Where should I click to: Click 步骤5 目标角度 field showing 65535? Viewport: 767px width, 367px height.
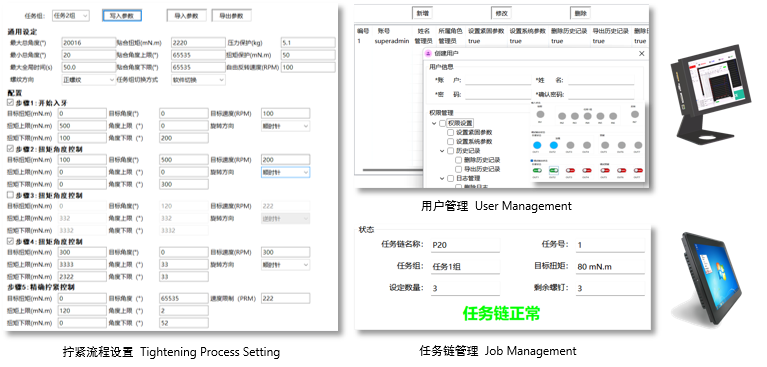coord(183,298)
